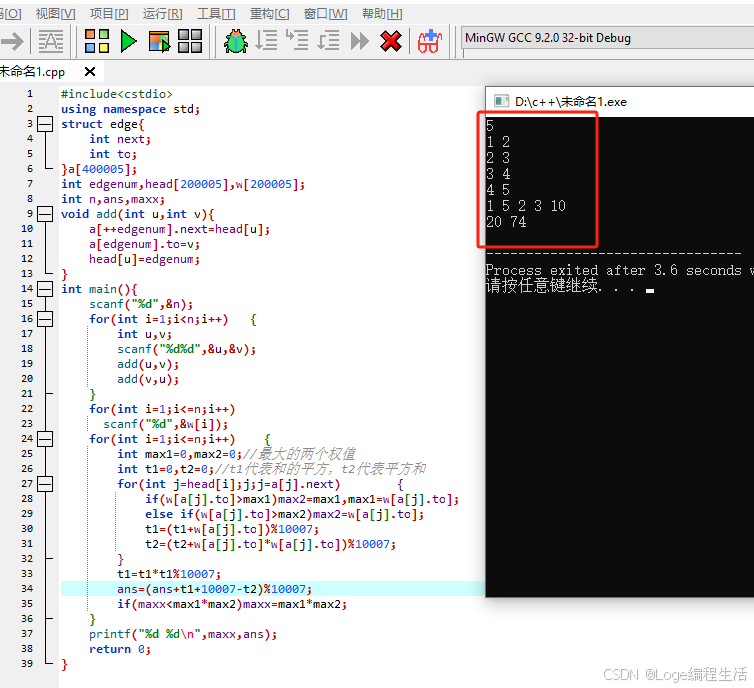
Task: Open the 工具[T] menu
Action: click(x=216, y=13)
